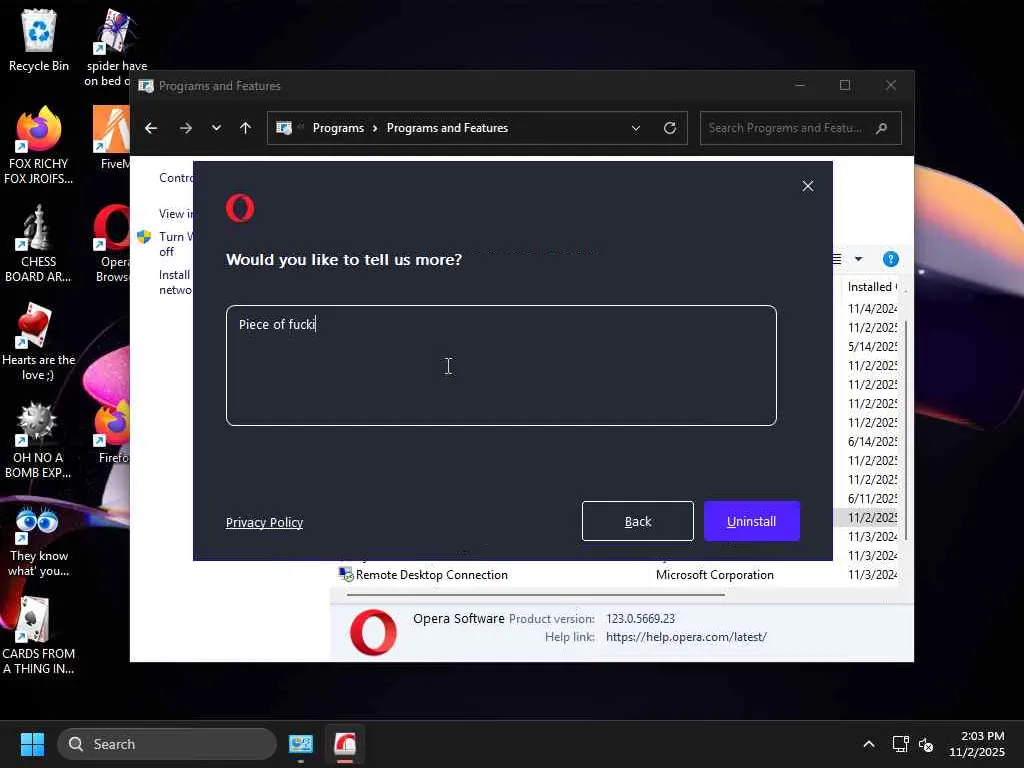The image size is (1024, 768).
Task: Open the Windows Start menu
Action: (x=32, y=744)
